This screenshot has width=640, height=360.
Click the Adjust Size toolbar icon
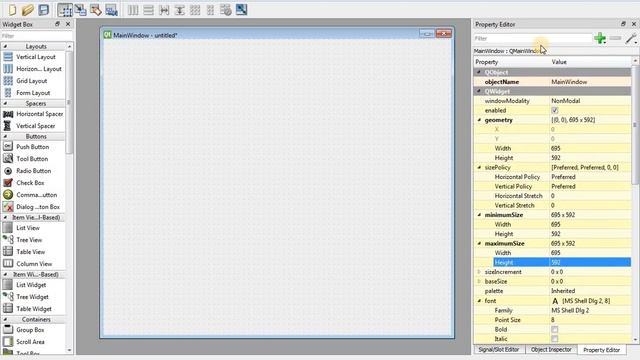point(241,9)
